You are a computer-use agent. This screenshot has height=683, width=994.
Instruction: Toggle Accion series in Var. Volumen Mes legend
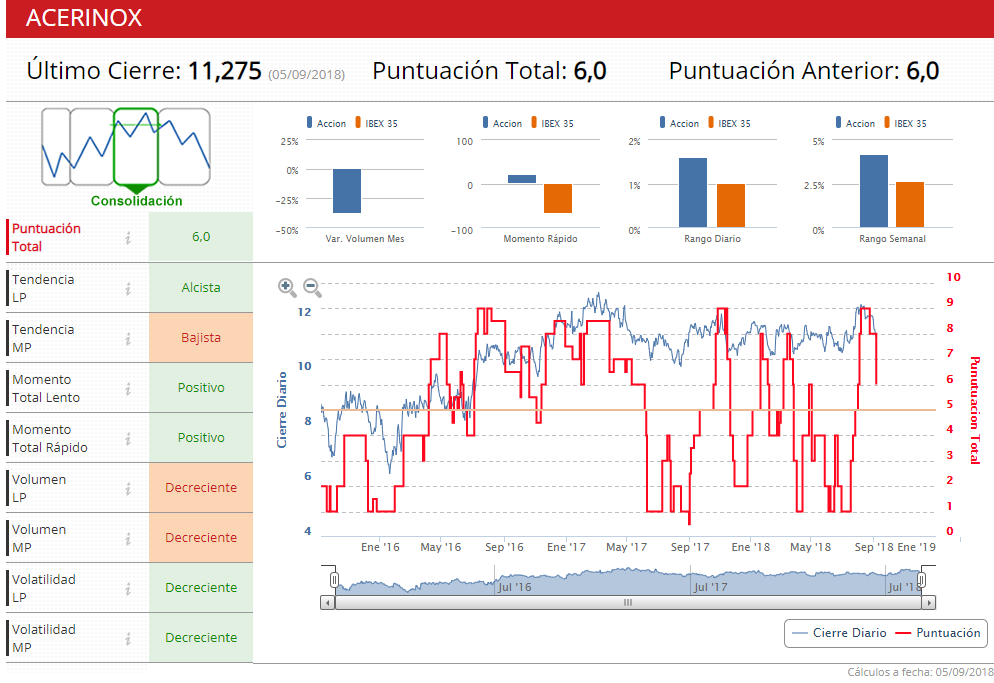(x=326, y=123)
